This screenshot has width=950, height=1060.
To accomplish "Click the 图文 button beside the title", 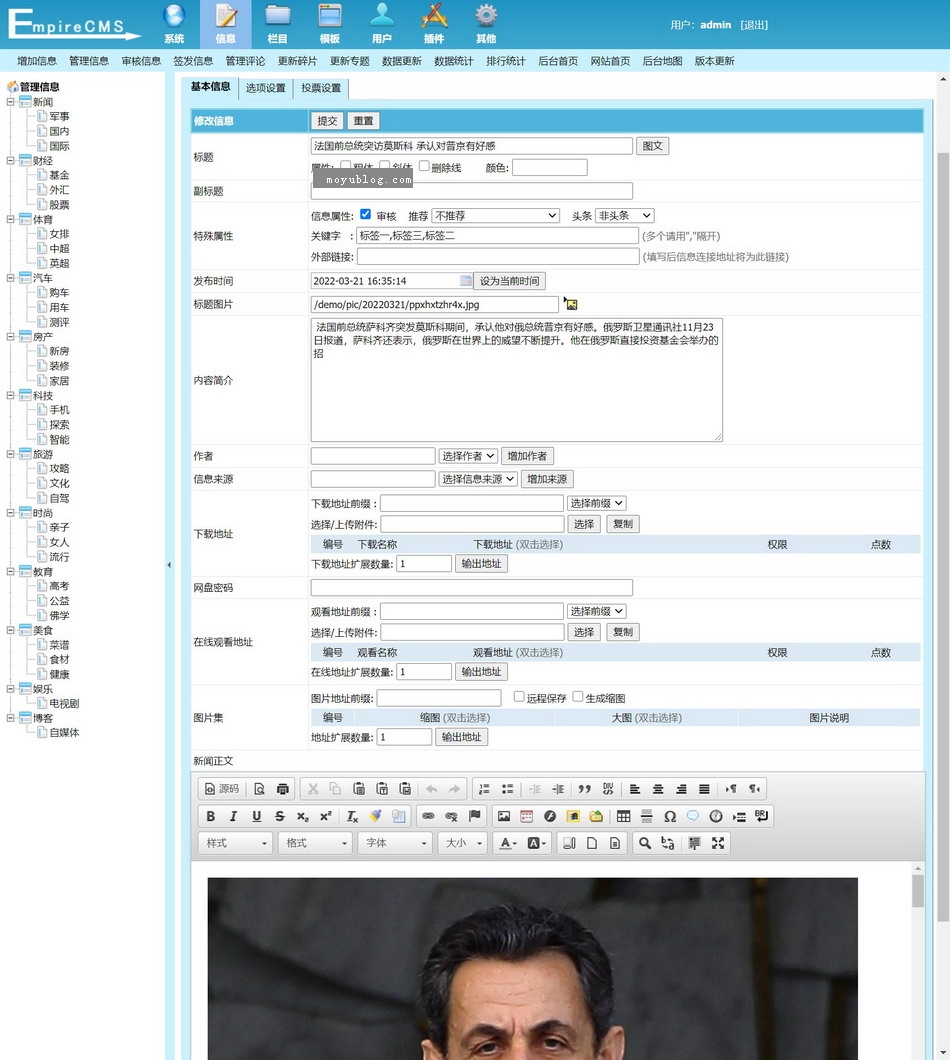I will [x=652, y=145].
